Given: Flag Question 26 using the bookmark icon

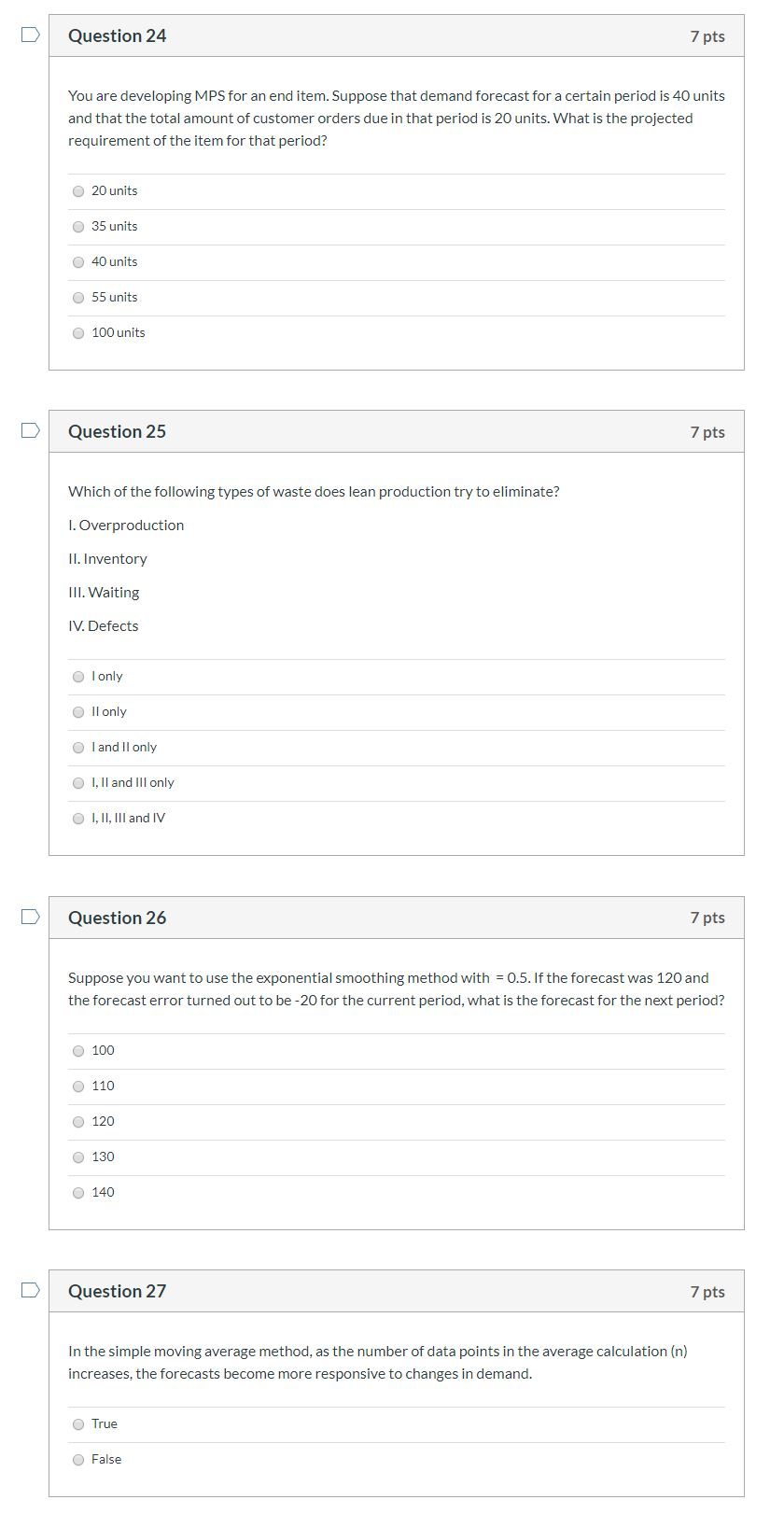Looking at the screenshot, I should coord(28,916).
